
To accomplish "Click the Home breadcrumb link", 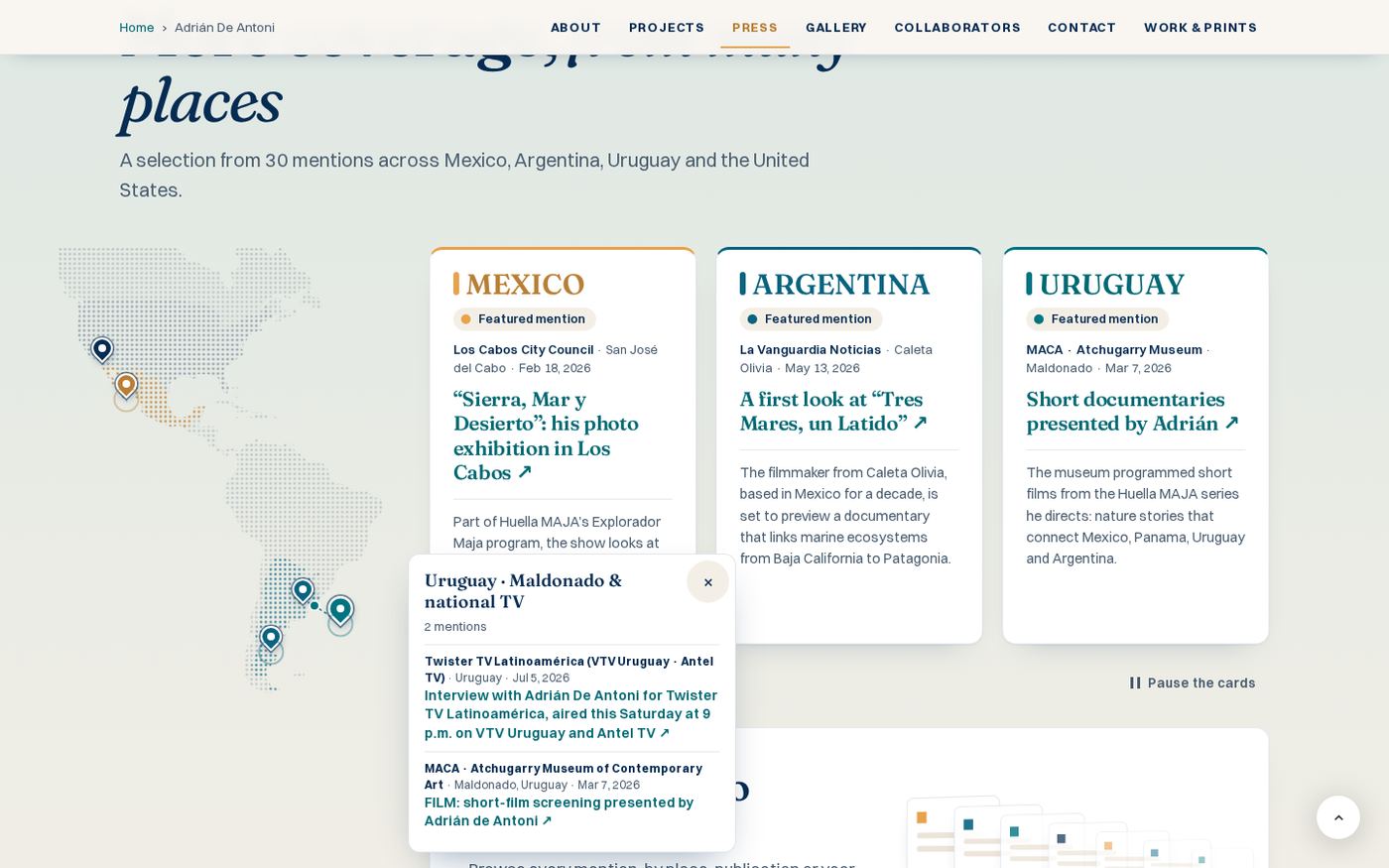I will coord(136,28).
